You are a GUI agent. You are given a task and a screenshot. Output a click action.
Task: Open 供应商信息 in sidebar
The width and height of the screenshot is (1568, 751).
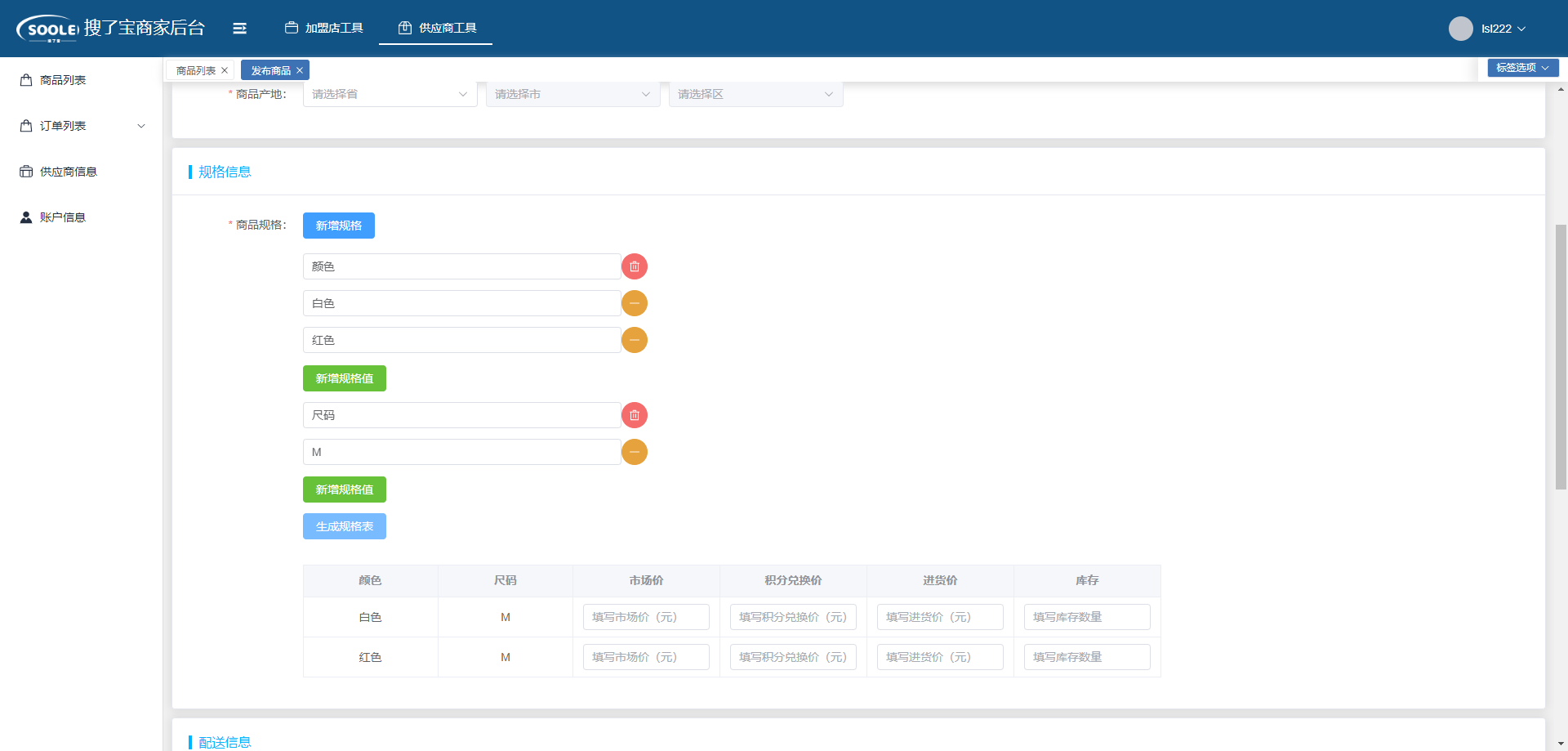click(x=69, y=172)
